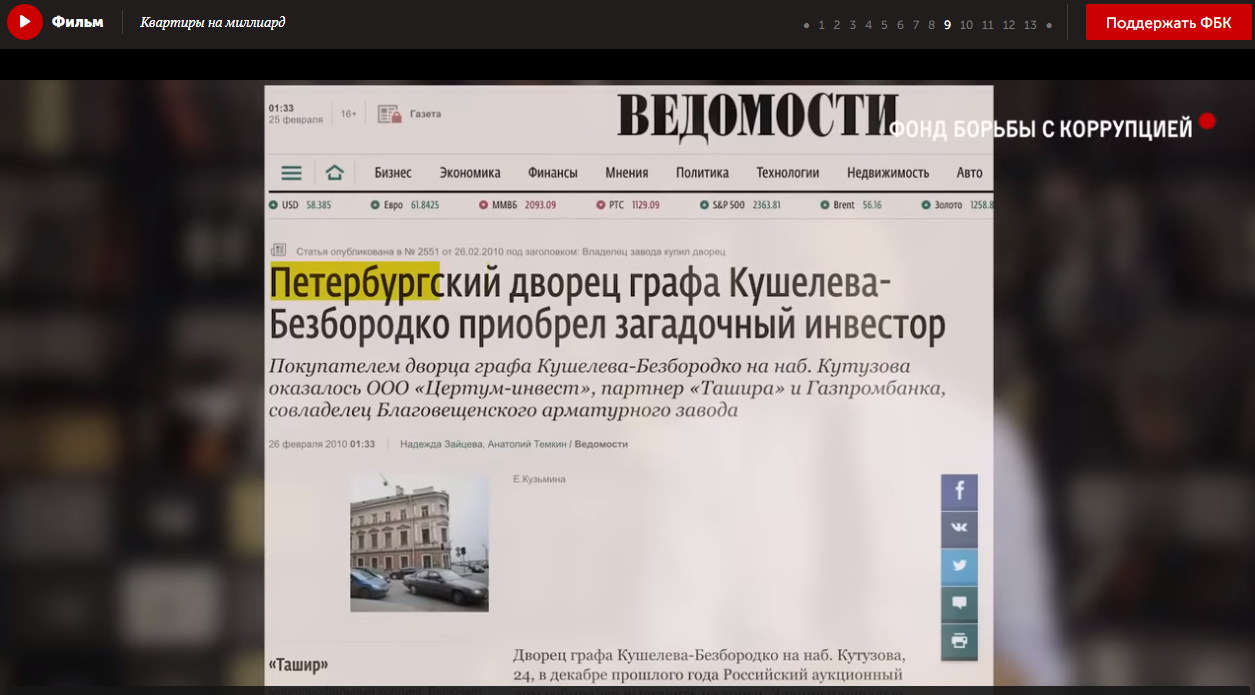This screenshot has width=1255, height=695.
Task: Click the last dot after chapter 13
Action: coord(1049,25)
